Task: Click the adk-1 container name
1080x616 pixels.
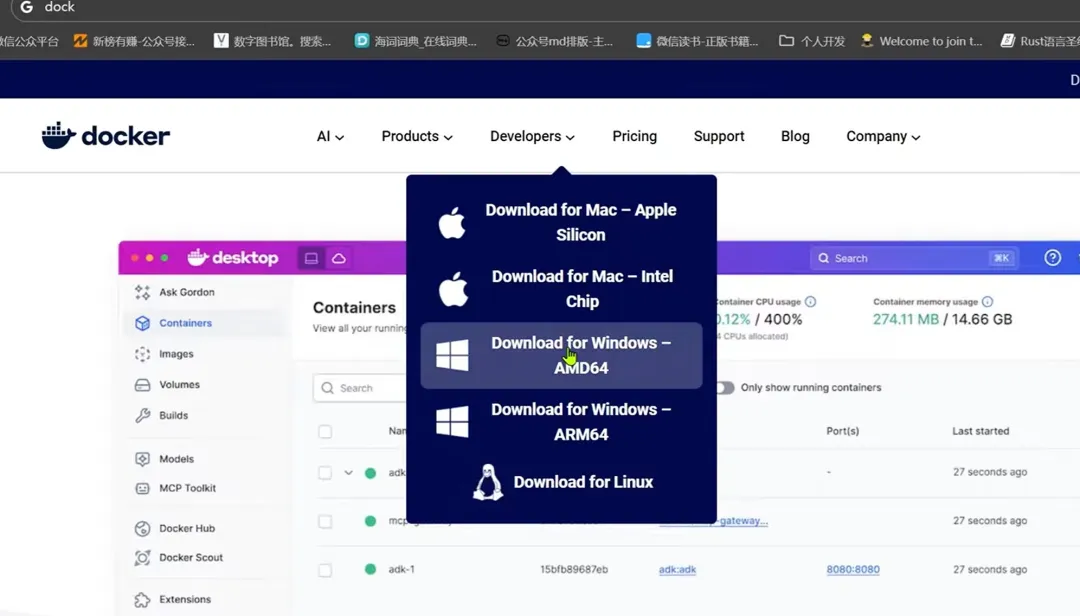Action: 402,569
